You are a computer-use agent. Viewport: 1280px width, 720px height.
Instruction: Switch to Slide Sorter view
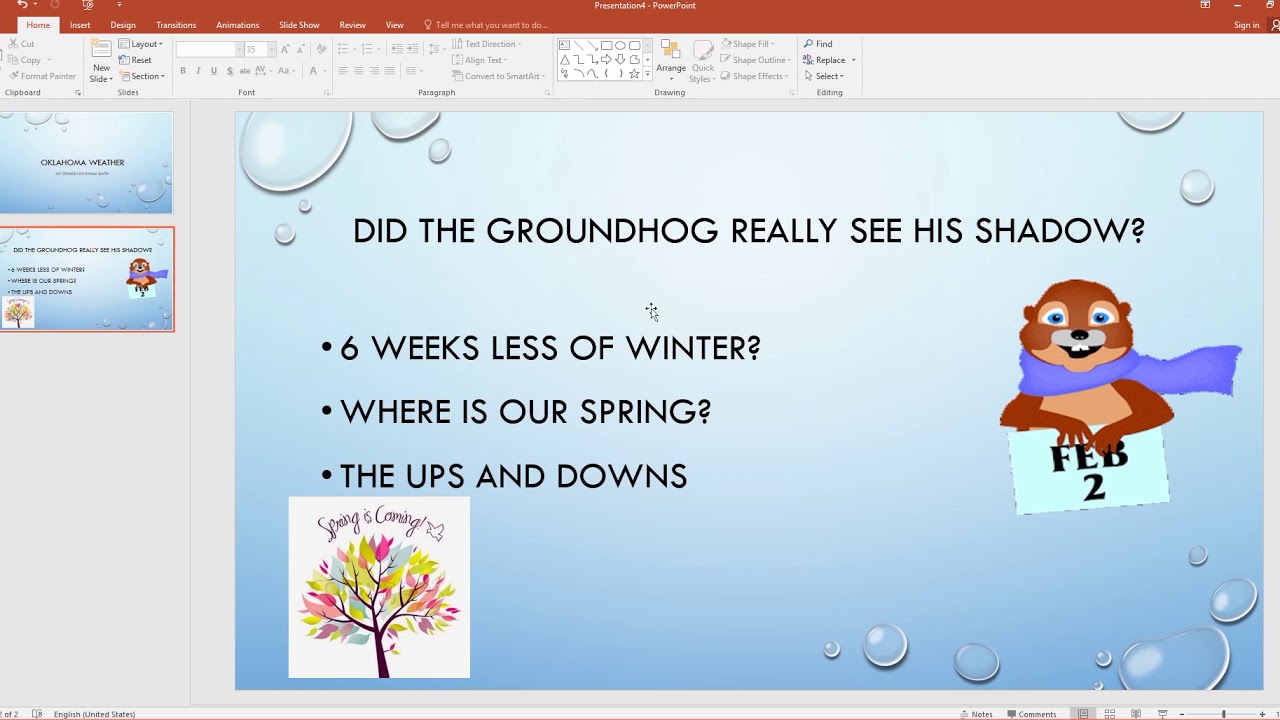click(x=1110, y=714)
